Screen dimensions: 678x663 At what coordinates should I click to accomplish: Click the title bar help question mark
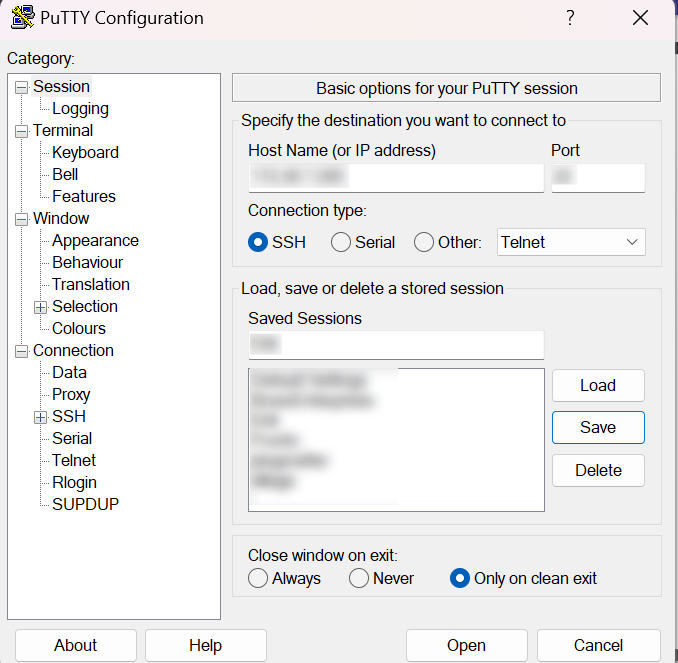click(570, 18)
